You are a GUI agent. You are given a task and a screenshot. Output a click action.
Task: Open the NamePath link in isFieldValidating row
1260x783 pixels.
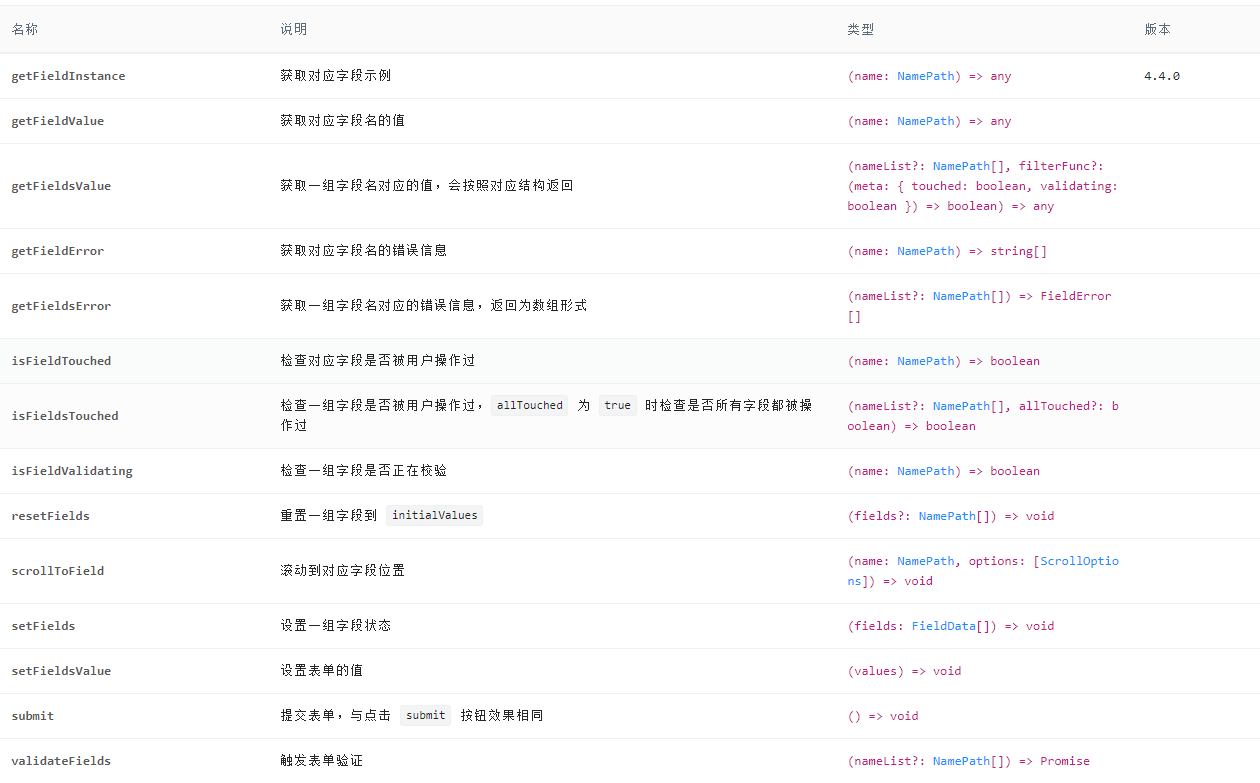925,471
